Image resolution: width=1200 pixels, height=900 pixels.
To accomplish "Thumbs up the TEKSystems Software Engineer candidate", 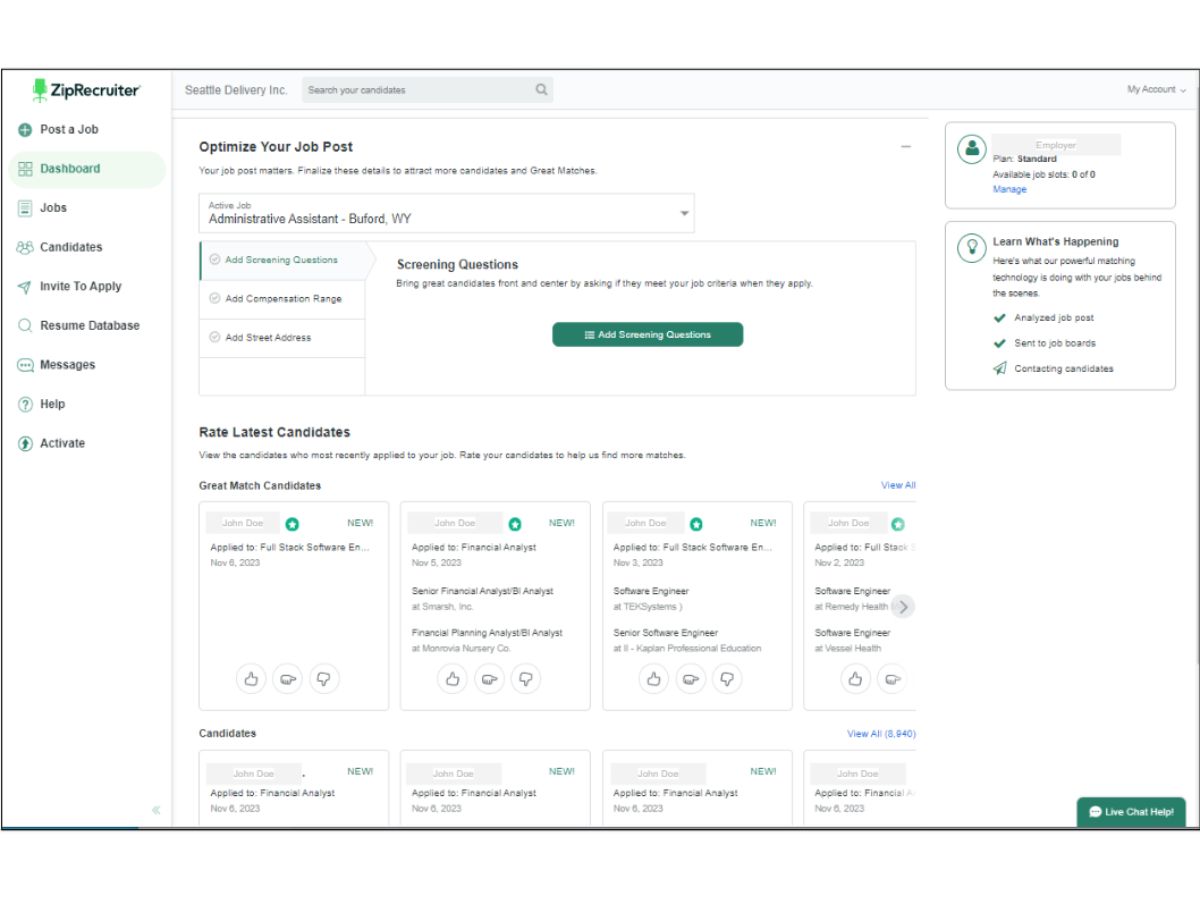I will point(654,679).
